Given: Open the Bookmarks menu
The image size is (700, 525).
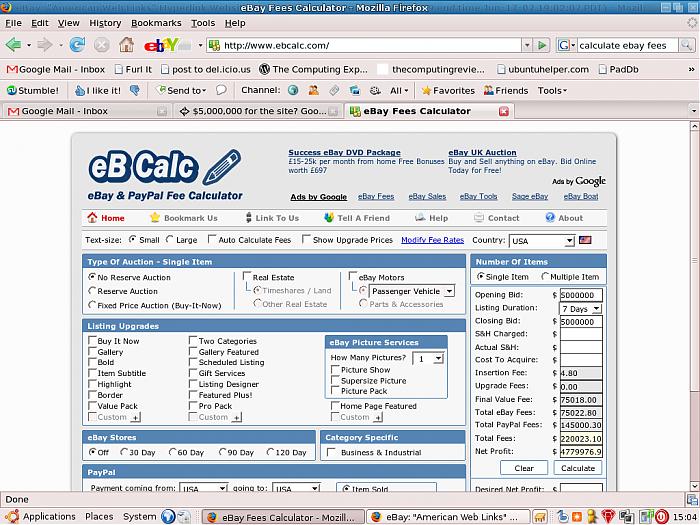Looking at the screenshot, I should [x=156, y=23].
